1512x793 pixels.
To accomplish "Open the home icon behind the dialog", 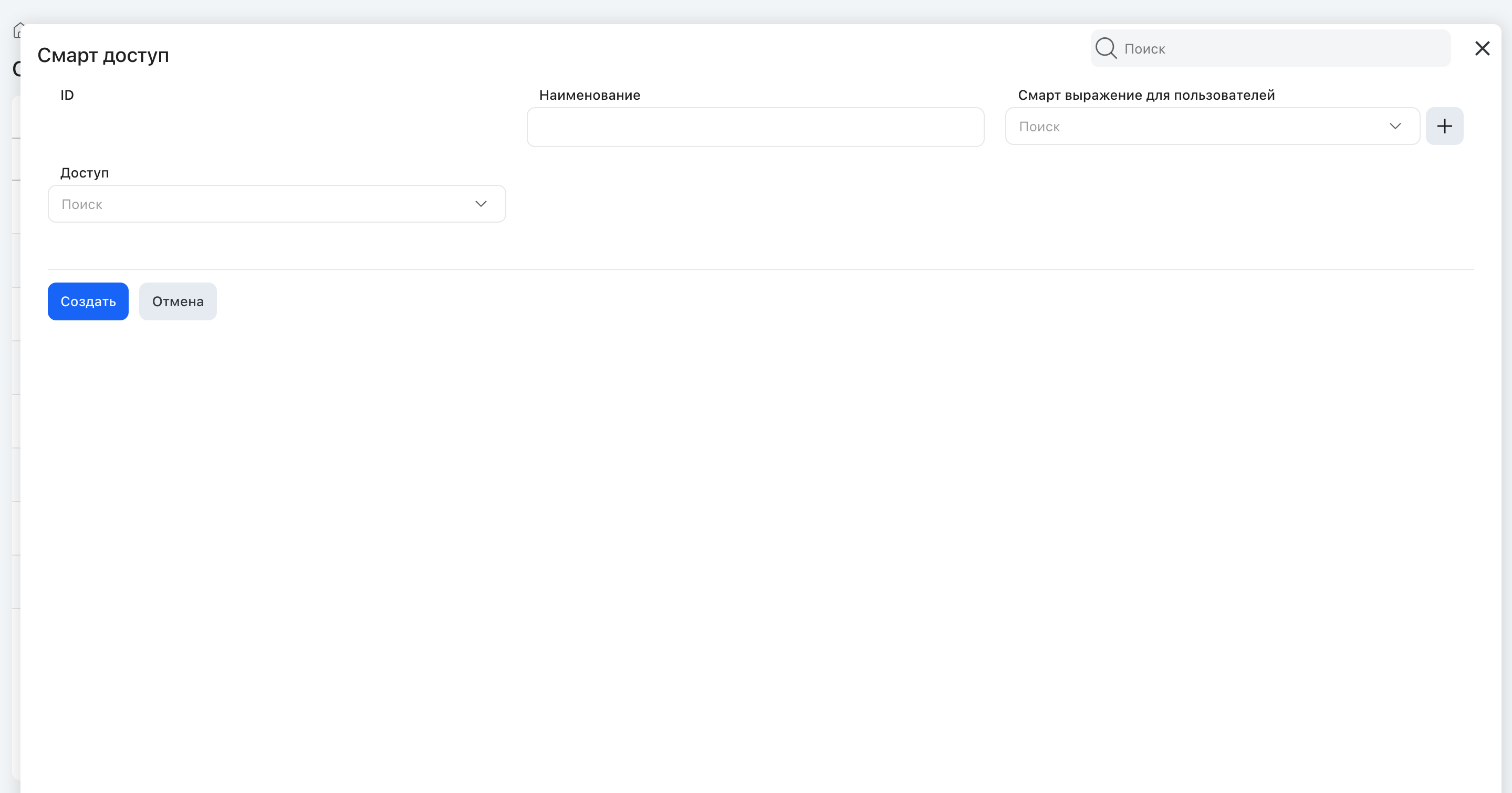I will click(x=18, y=30).
